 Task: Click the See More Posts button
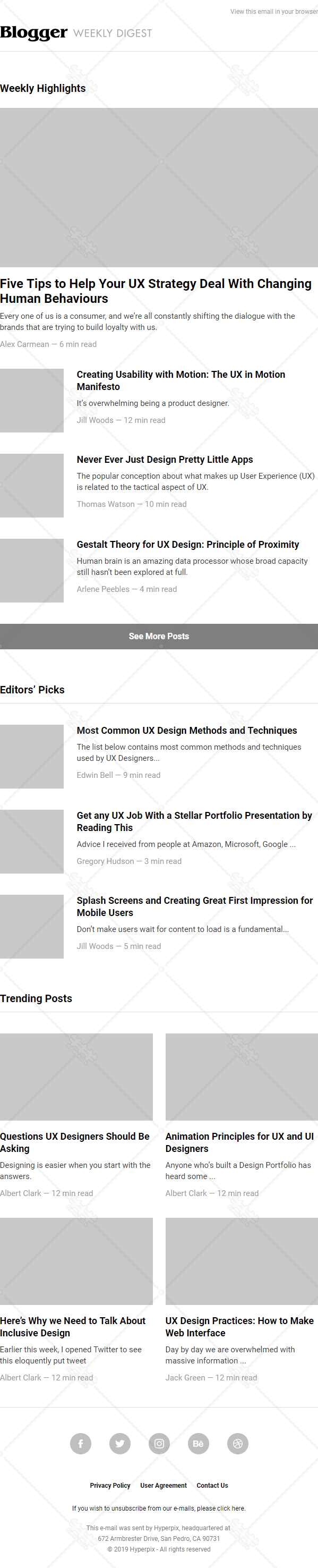point(159,636)
